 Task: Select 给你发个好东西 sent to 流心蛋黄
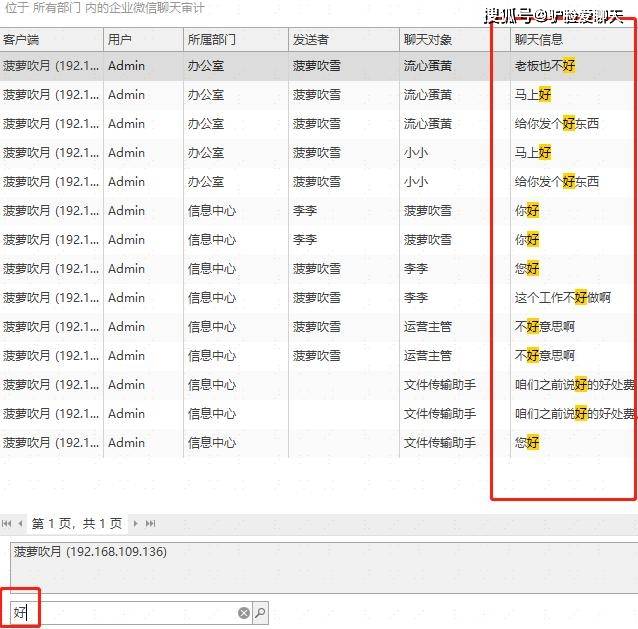557,124
